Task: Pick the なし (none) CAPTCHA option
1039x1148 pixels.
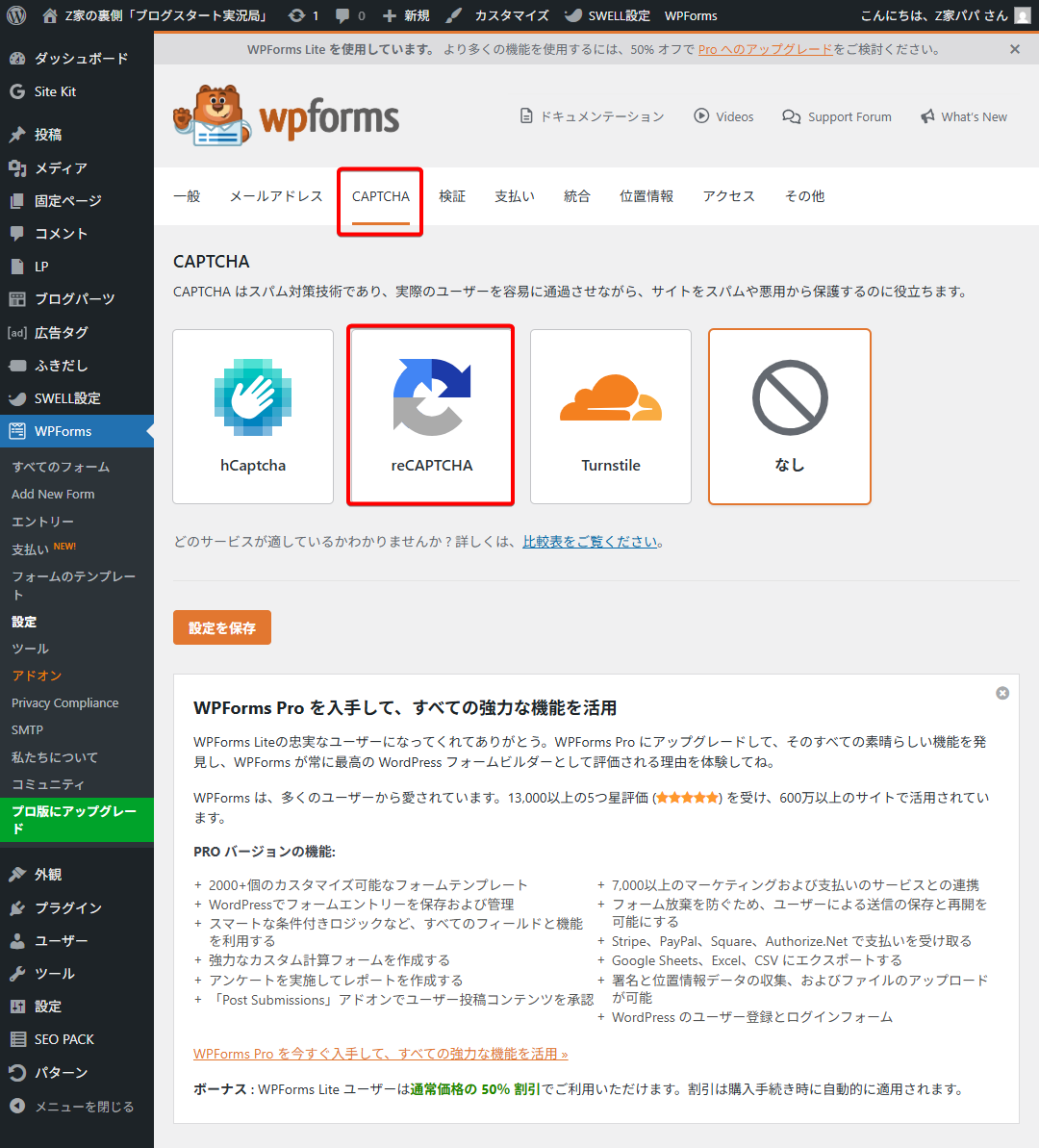Action: click(789, 416)
